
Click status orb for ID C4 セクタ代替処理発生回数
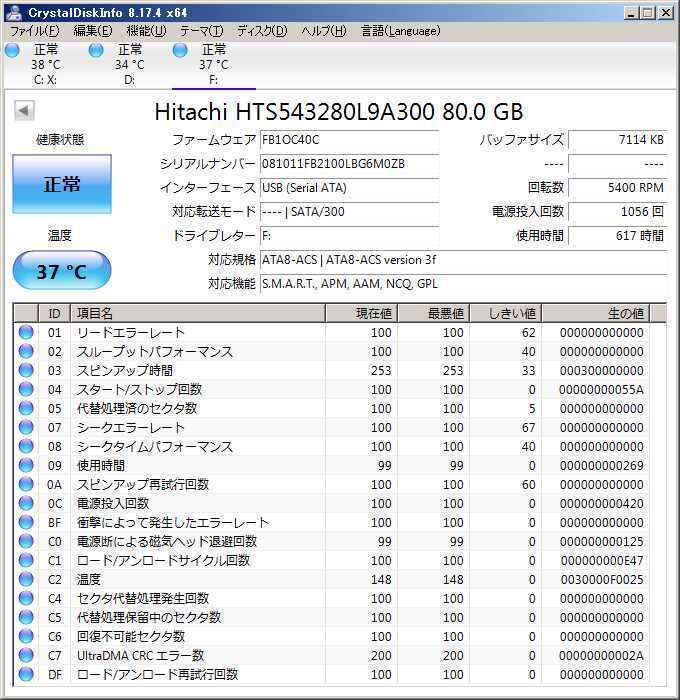click(x=26, y=597)
